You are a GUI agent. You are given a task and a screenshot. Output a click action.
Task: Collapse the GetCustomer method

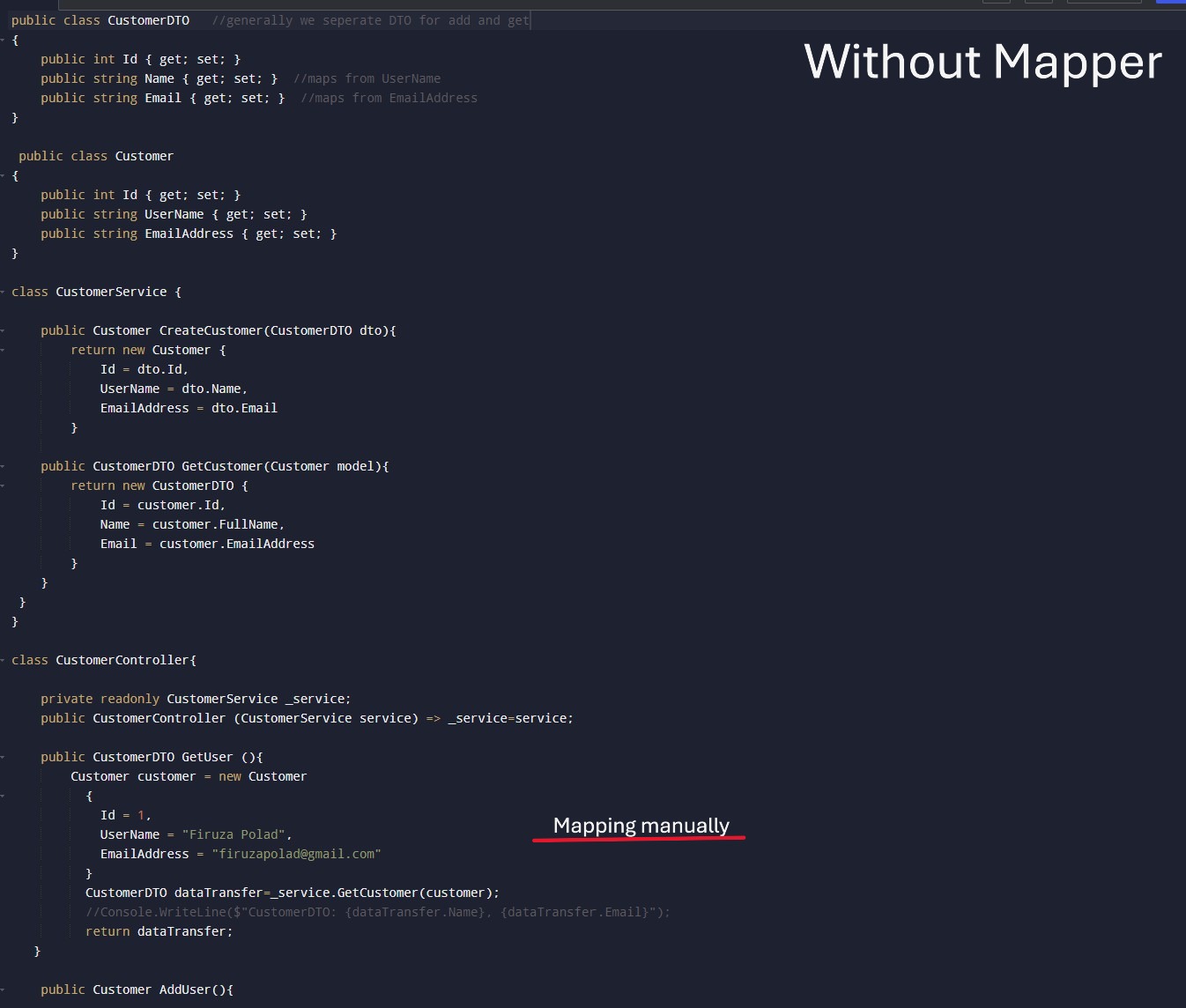coord(4,466)
